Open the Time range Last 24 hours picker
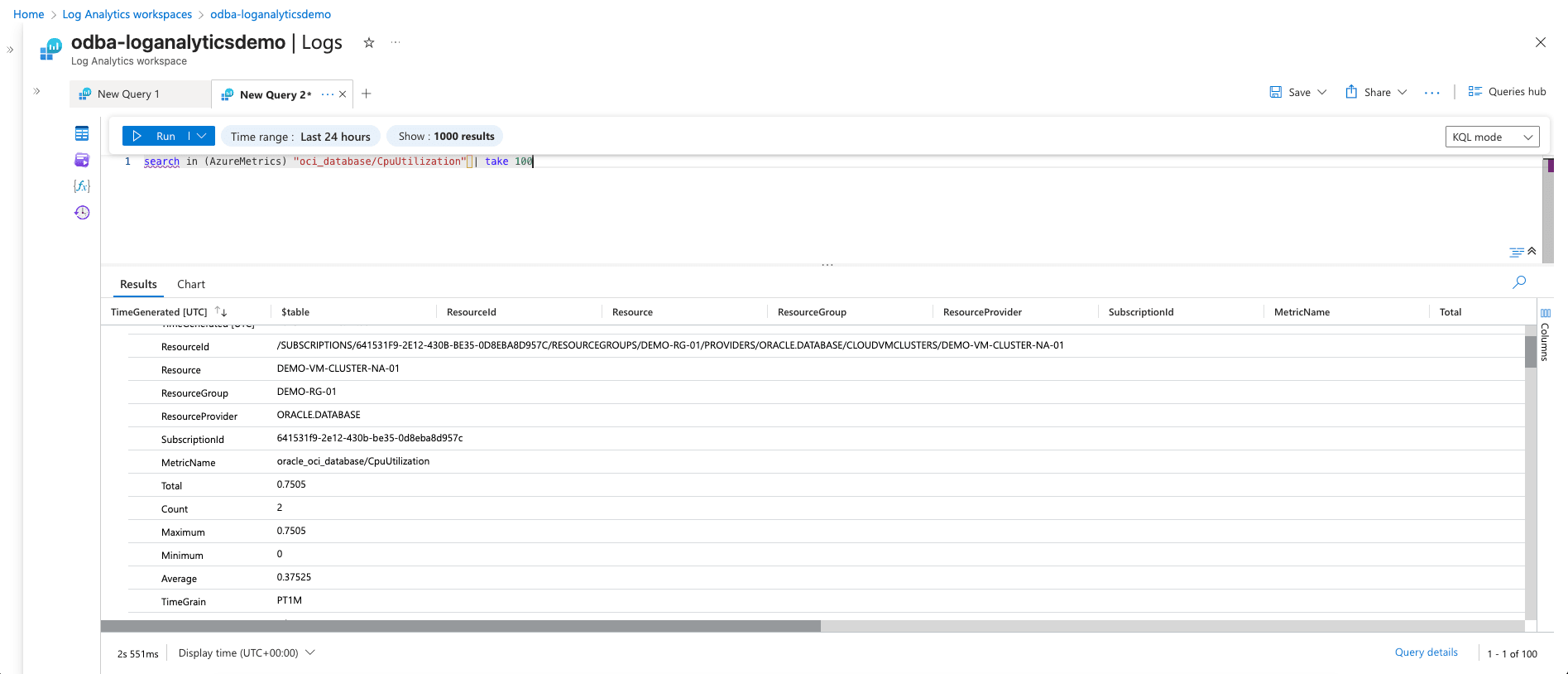 click(300, 137)
